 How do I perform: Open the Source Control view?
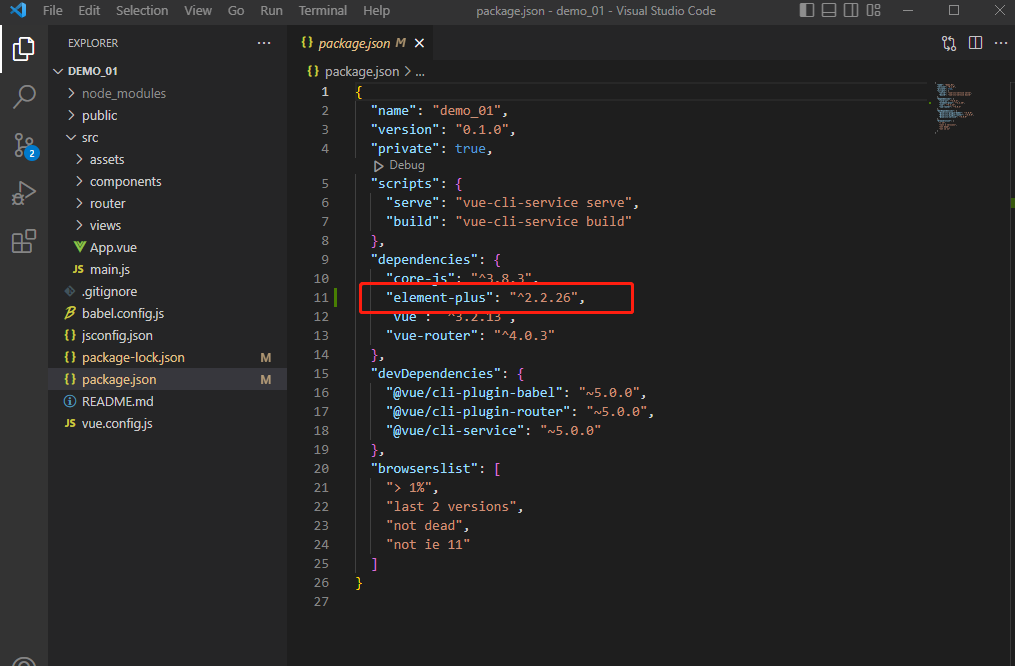click(x=24, y=145)
